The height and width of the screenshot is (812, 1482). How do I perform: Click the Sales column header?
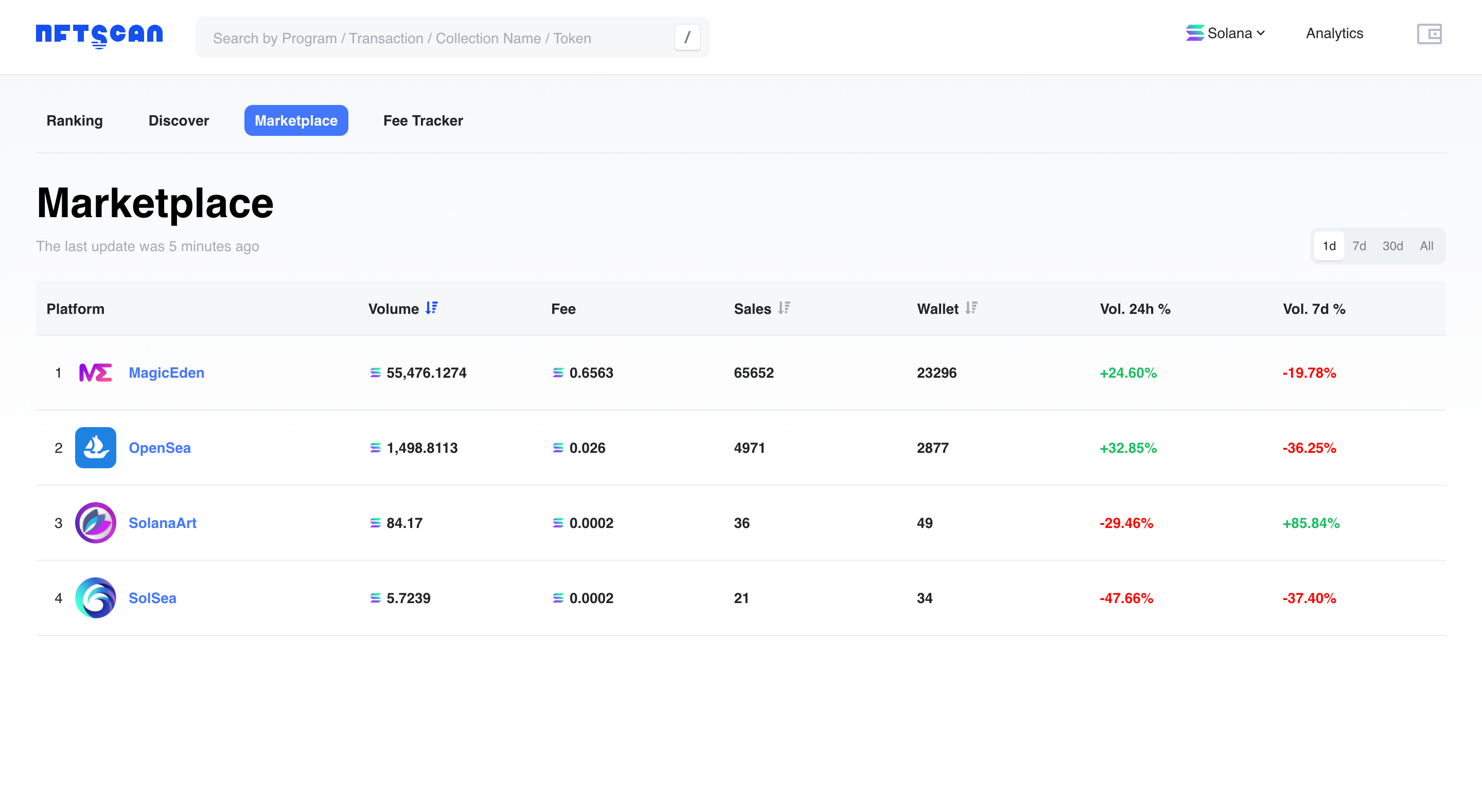point(752,309)
